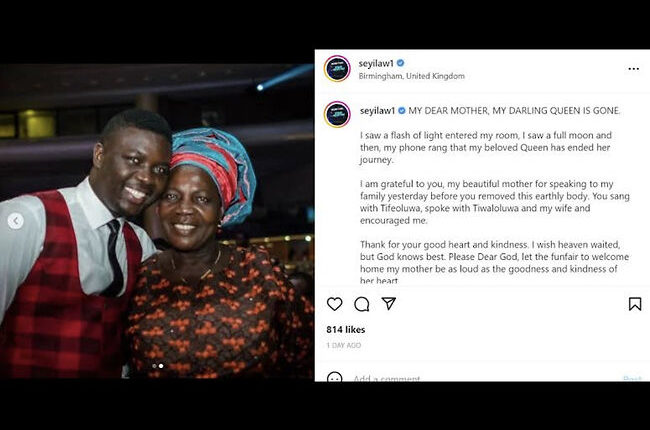Open the seyilaw1 username in header
650x430 pixels.
pyautogui.click(x=376, y=63)
